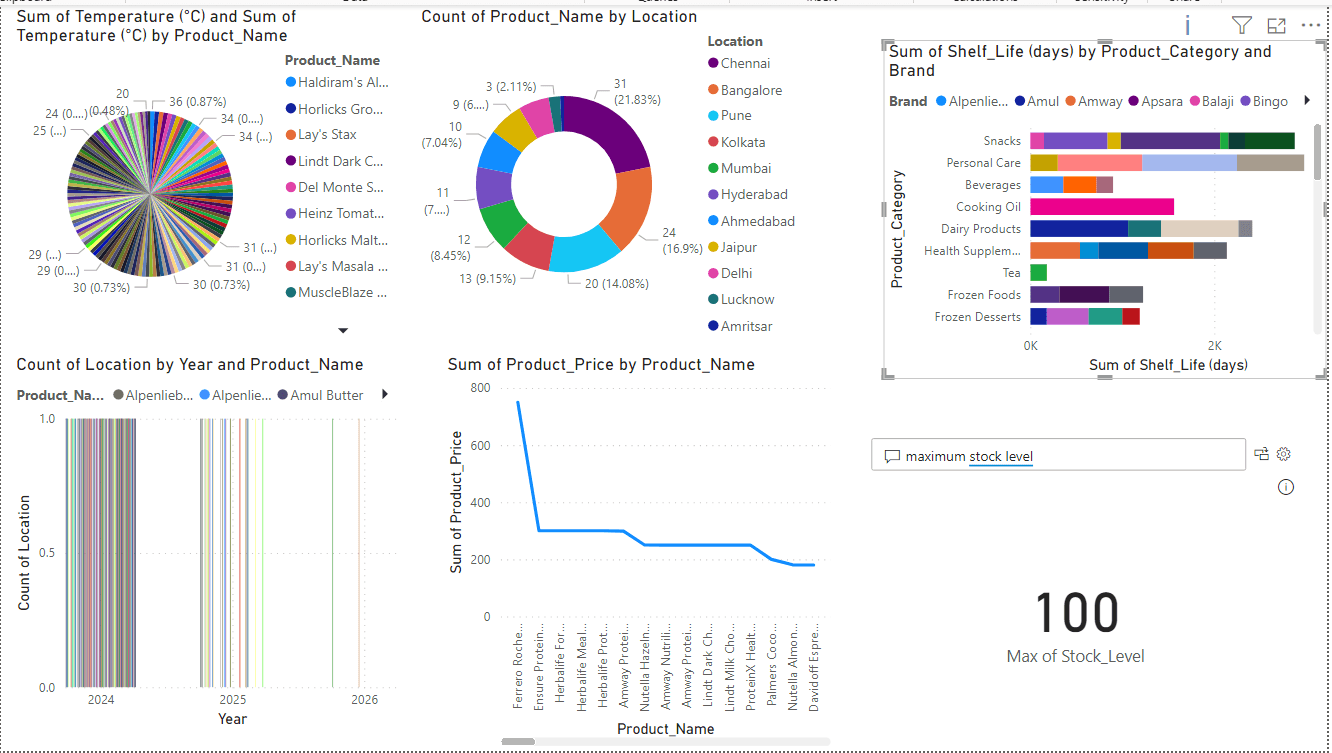
Task: Click 'Count of Location by Year and Product_Name' title
Action: pyautogui.click(x=190, y=364)
